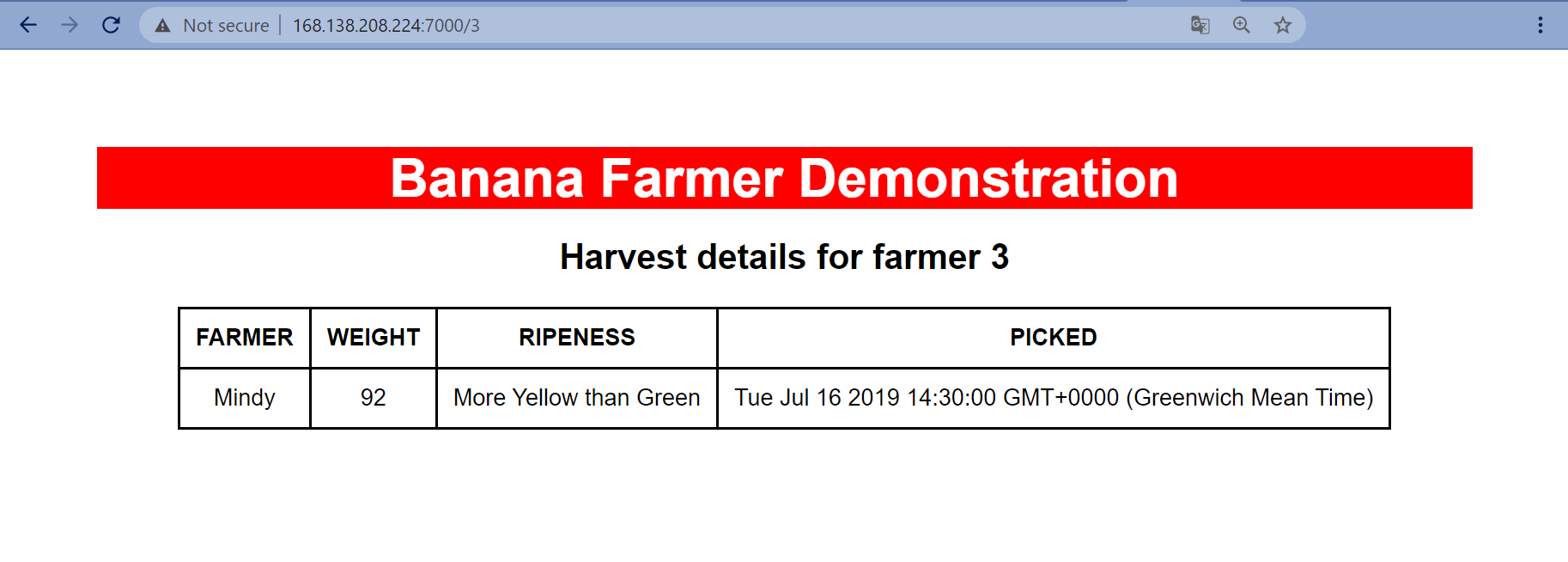1568x562 pixels.
Task: Click the picked date cell
Action: pos(1053,398)
